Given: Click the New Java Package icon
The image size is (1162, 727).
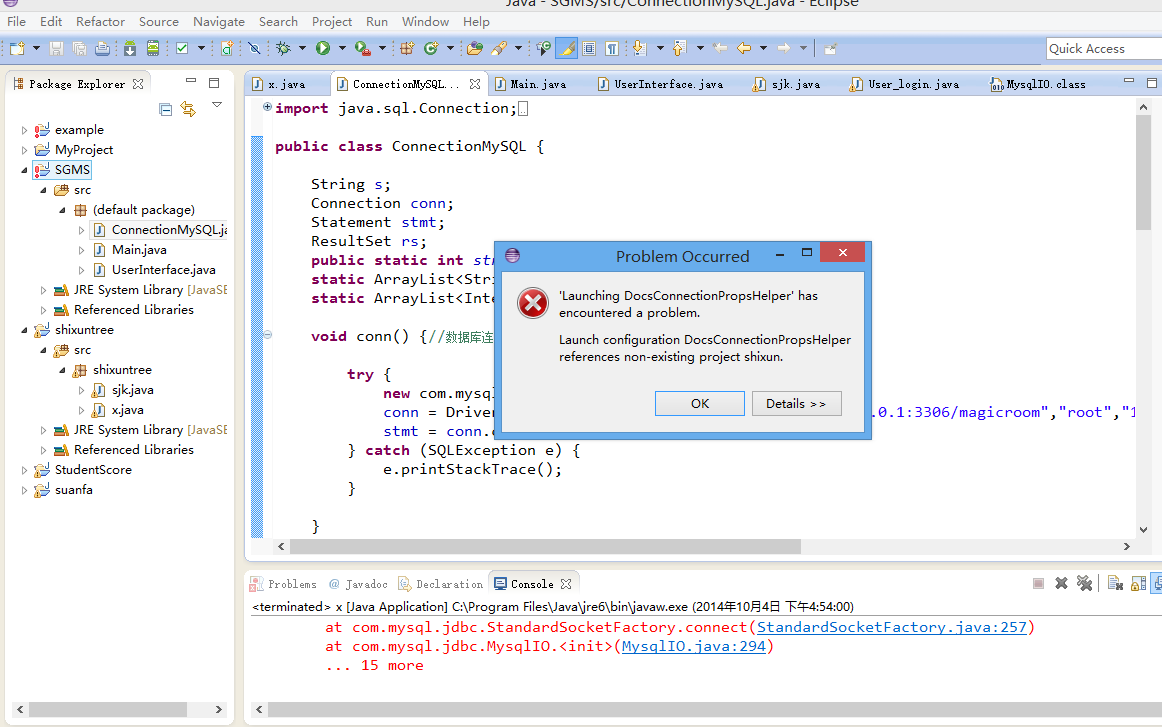Looking at the screenshot, I should click(x=407, y=48).
